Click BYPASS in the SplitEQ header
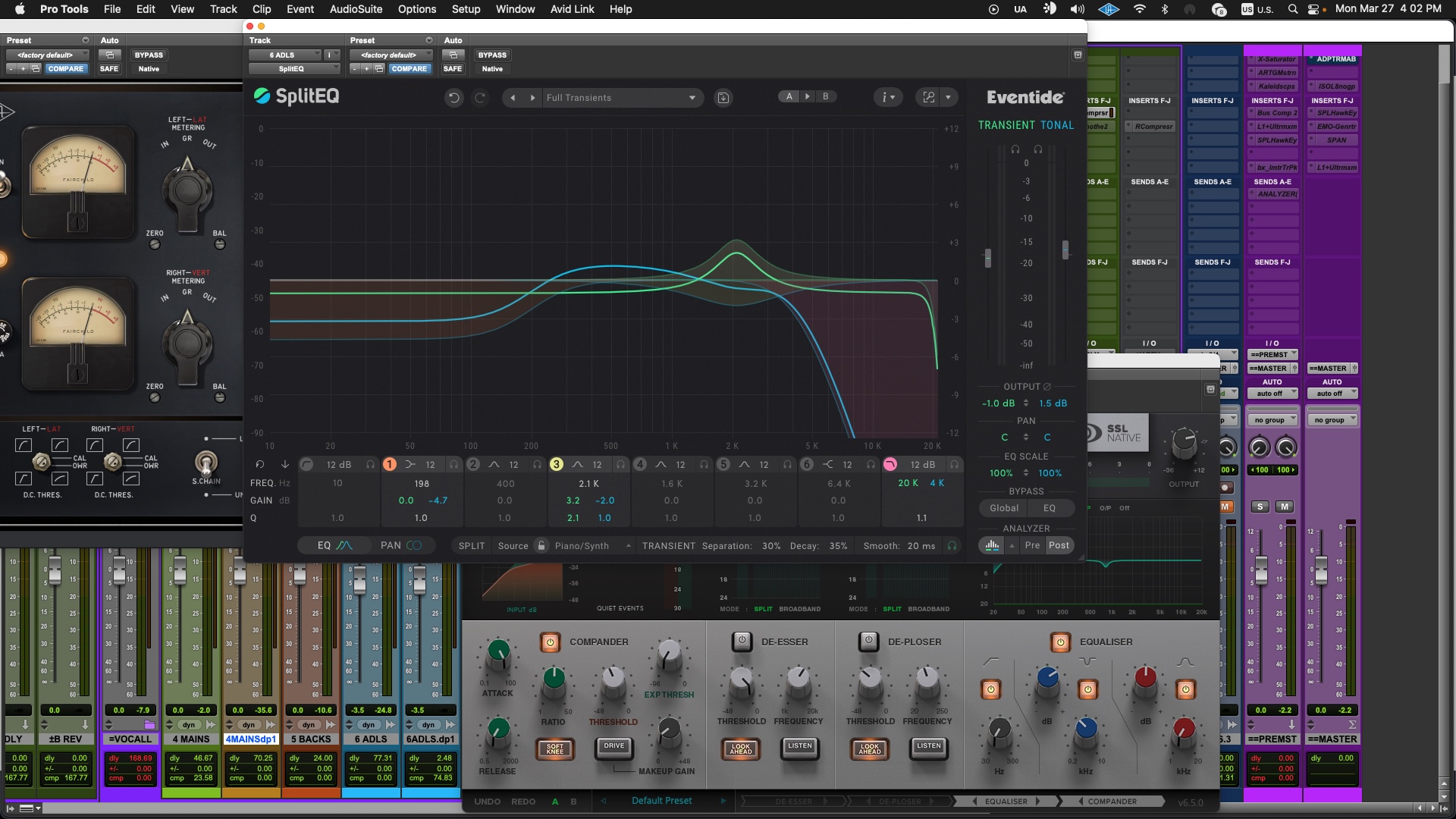This screenshot has height=819, width=1456. tap(492, 55)
